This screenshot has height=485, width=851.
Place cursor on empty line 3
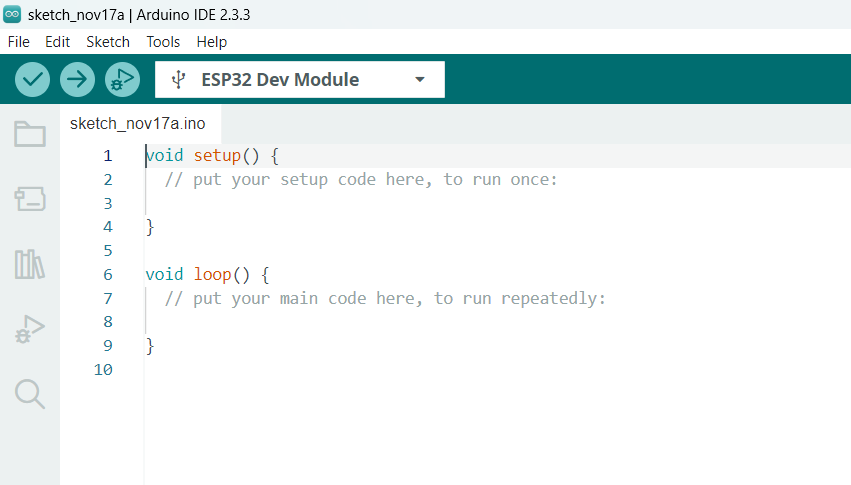[x=300, y=203]
